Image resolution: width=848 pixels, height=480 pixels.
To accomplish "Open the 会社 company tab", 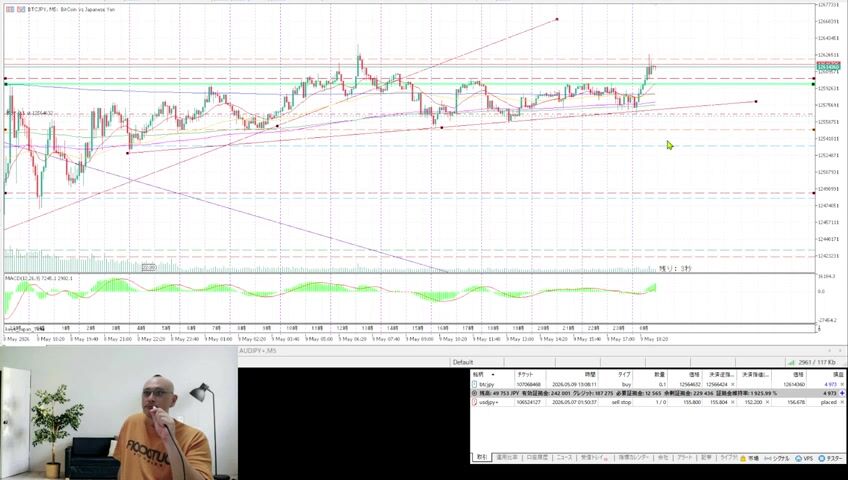I will coord(662,457).
